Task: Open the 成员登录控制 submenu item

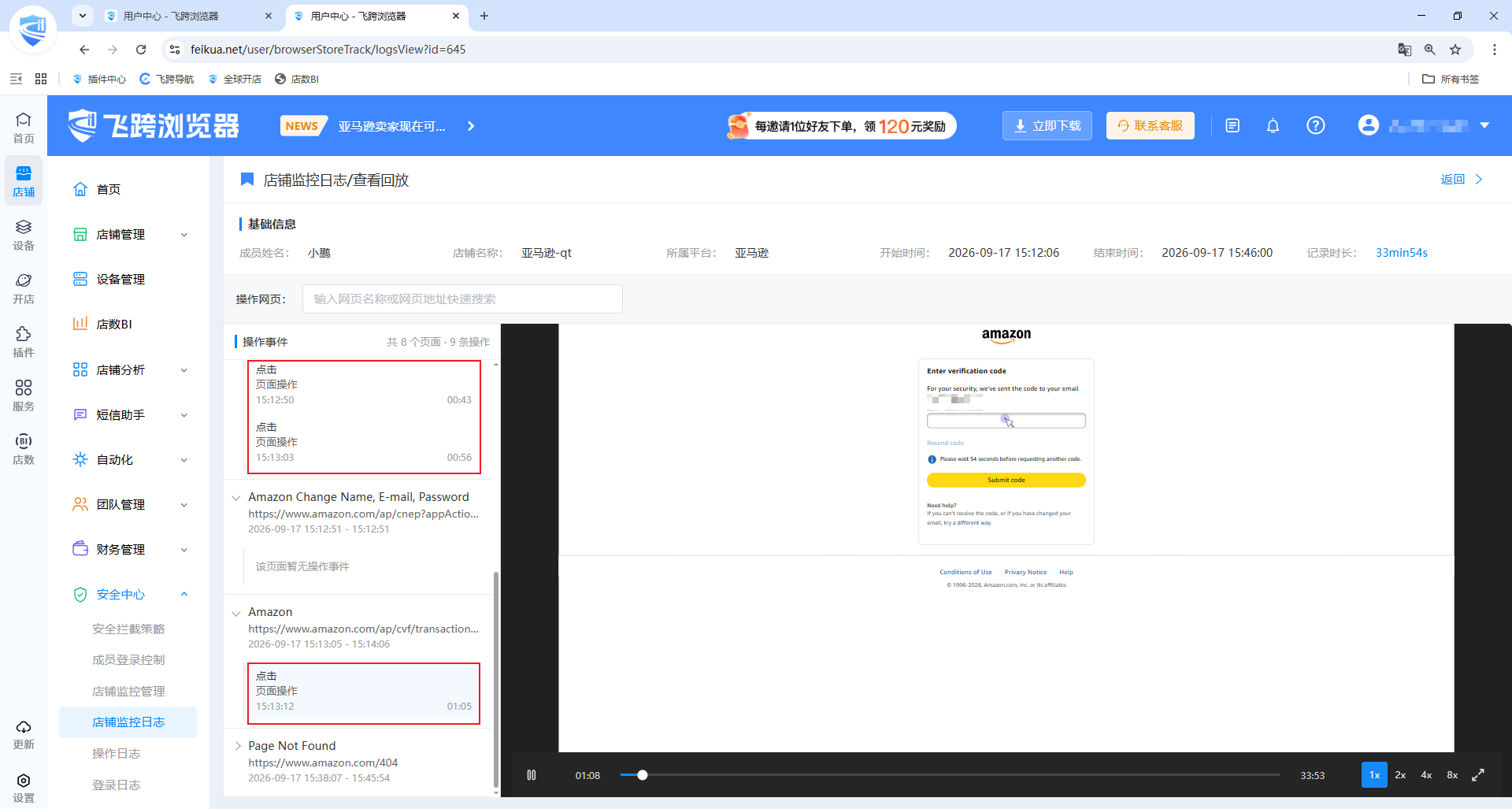Action: tap(128, 660)
